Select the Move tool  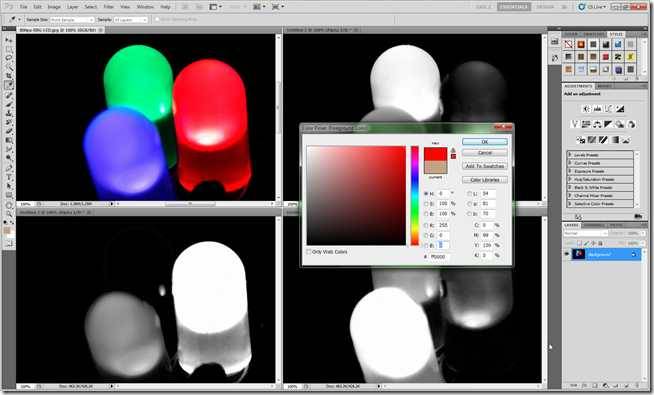click(8, 40)
